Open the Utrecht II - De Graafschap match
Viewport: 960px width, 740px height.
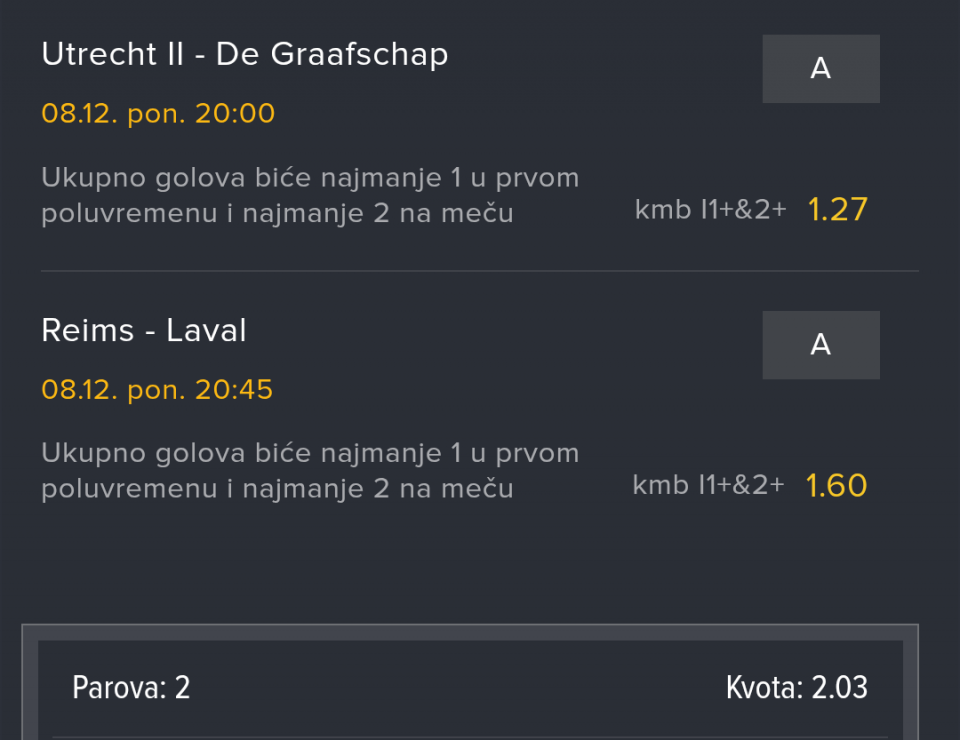pos(244,55)
